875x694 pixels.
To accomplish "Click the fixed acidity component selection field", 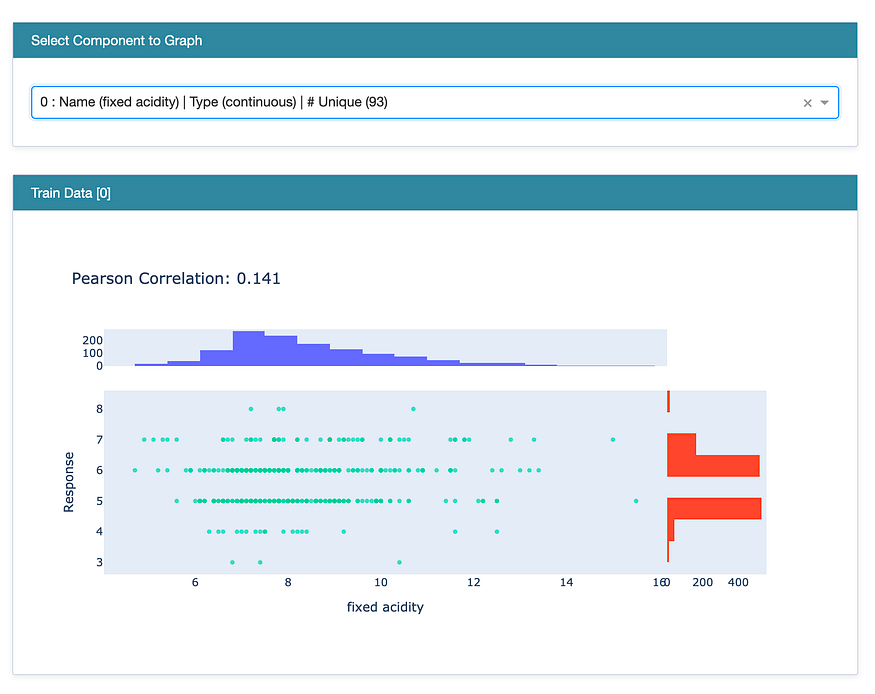I will click(435, 102).
